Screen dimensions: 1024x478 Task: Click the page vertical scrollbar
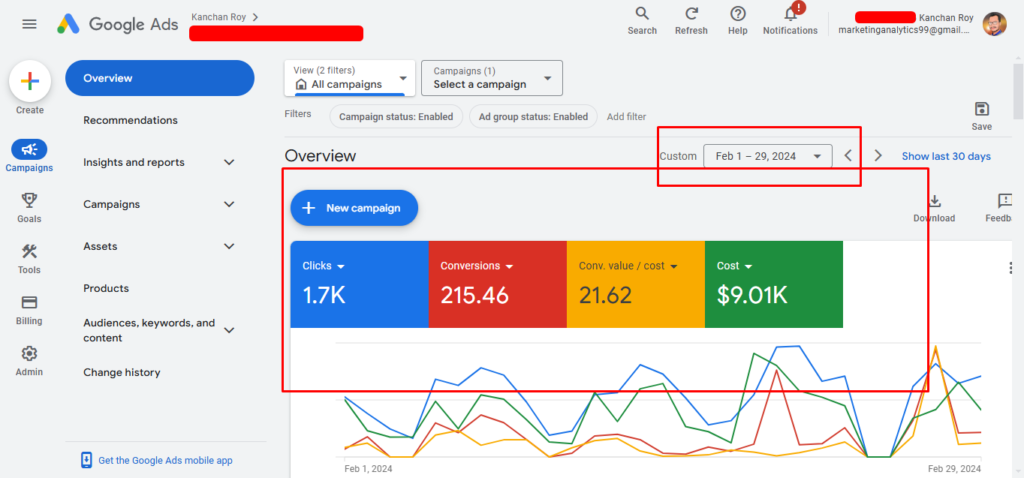point(1018,91)
